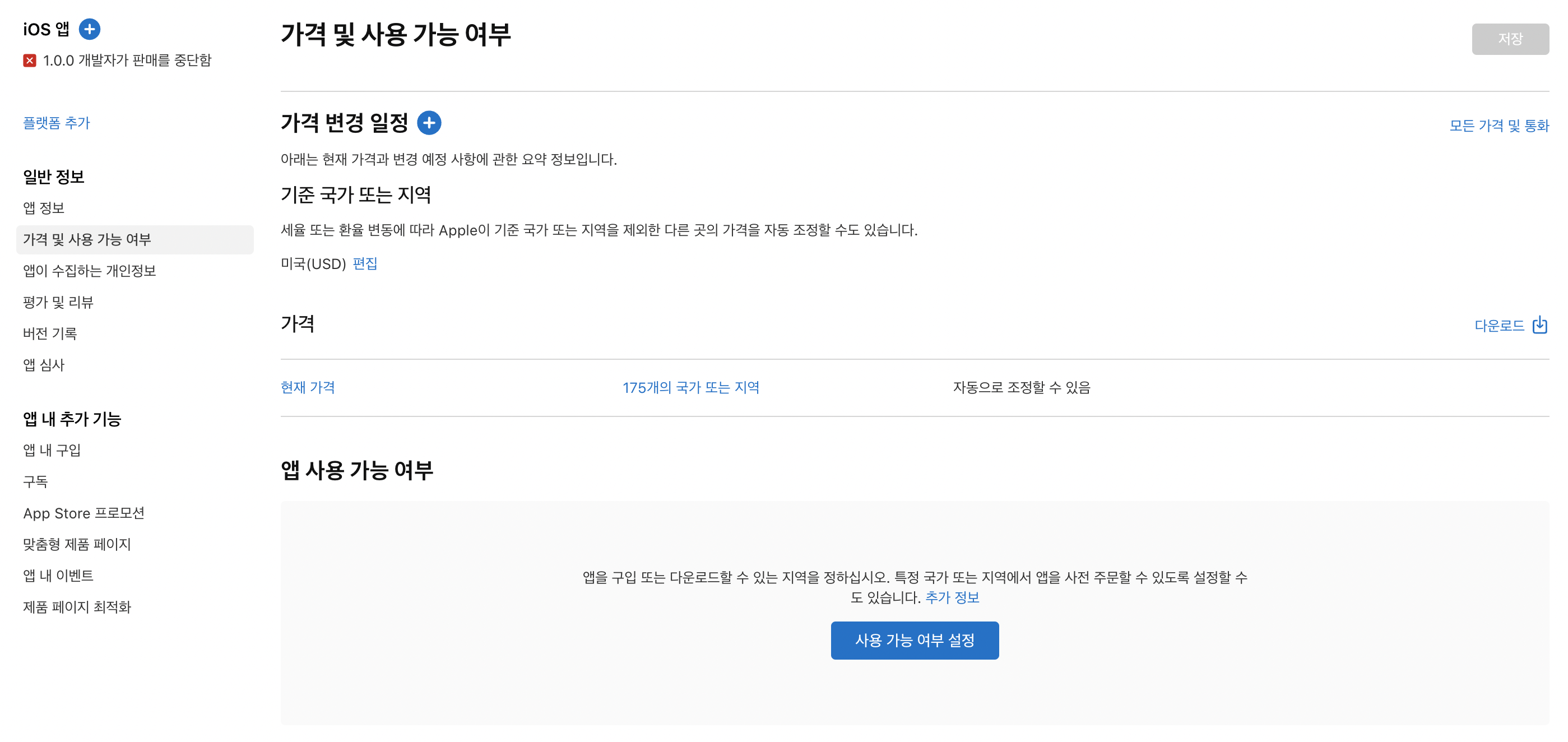Click 편집 next to 미국(USD)

pos(365,263)
